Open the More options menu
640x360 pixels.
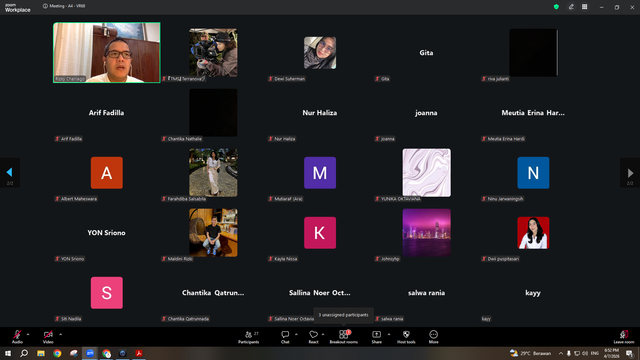433,337
